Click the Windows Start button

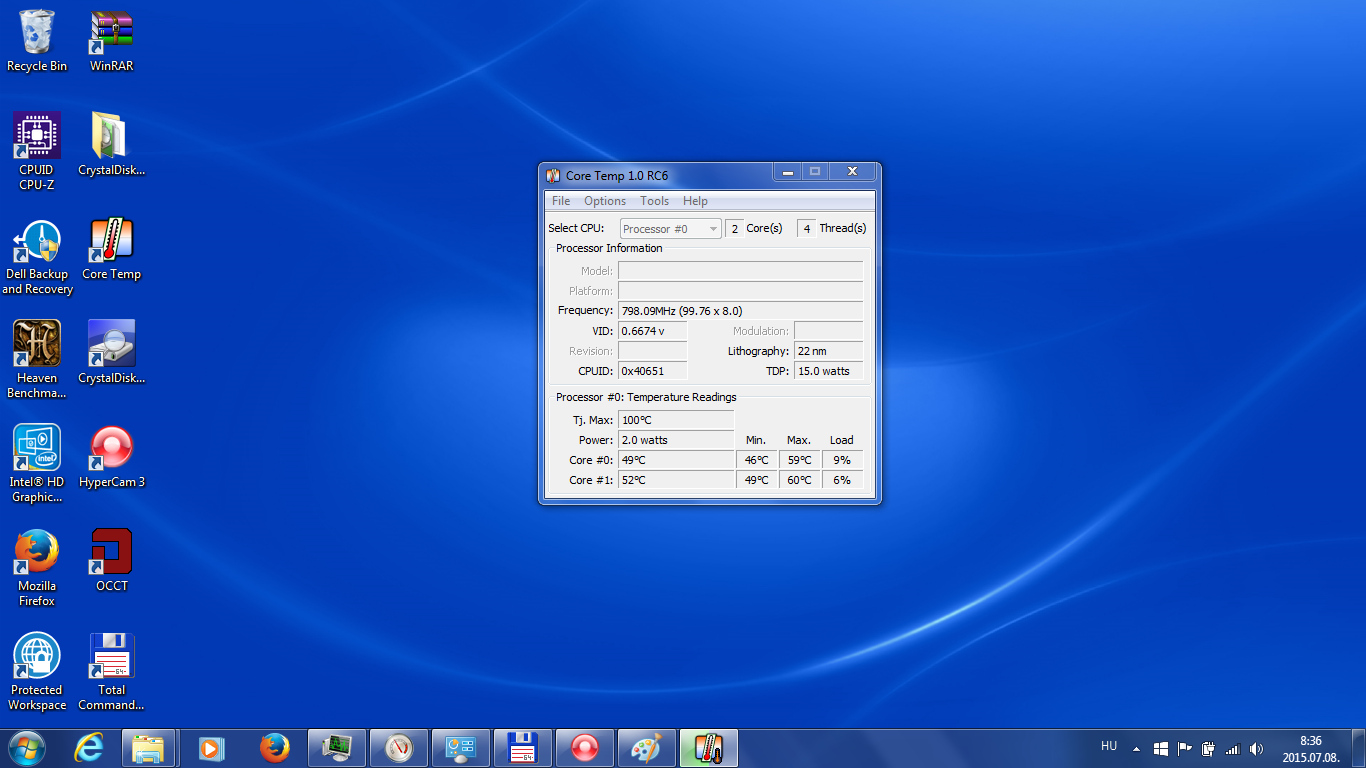pyautogui.click(x=26, y=748)
